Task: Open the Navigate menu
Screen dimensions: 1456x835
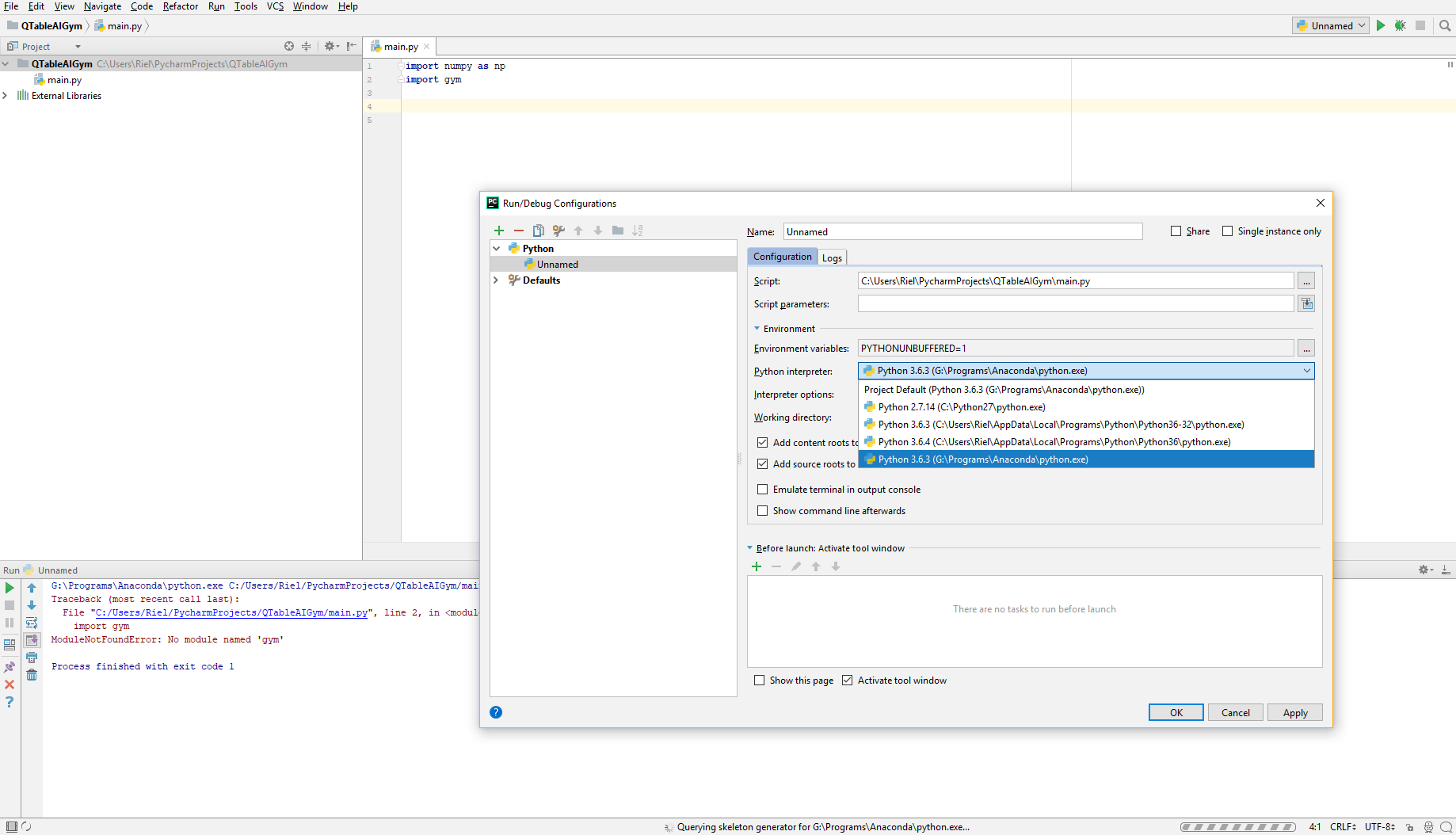Action: coord(102,6)
